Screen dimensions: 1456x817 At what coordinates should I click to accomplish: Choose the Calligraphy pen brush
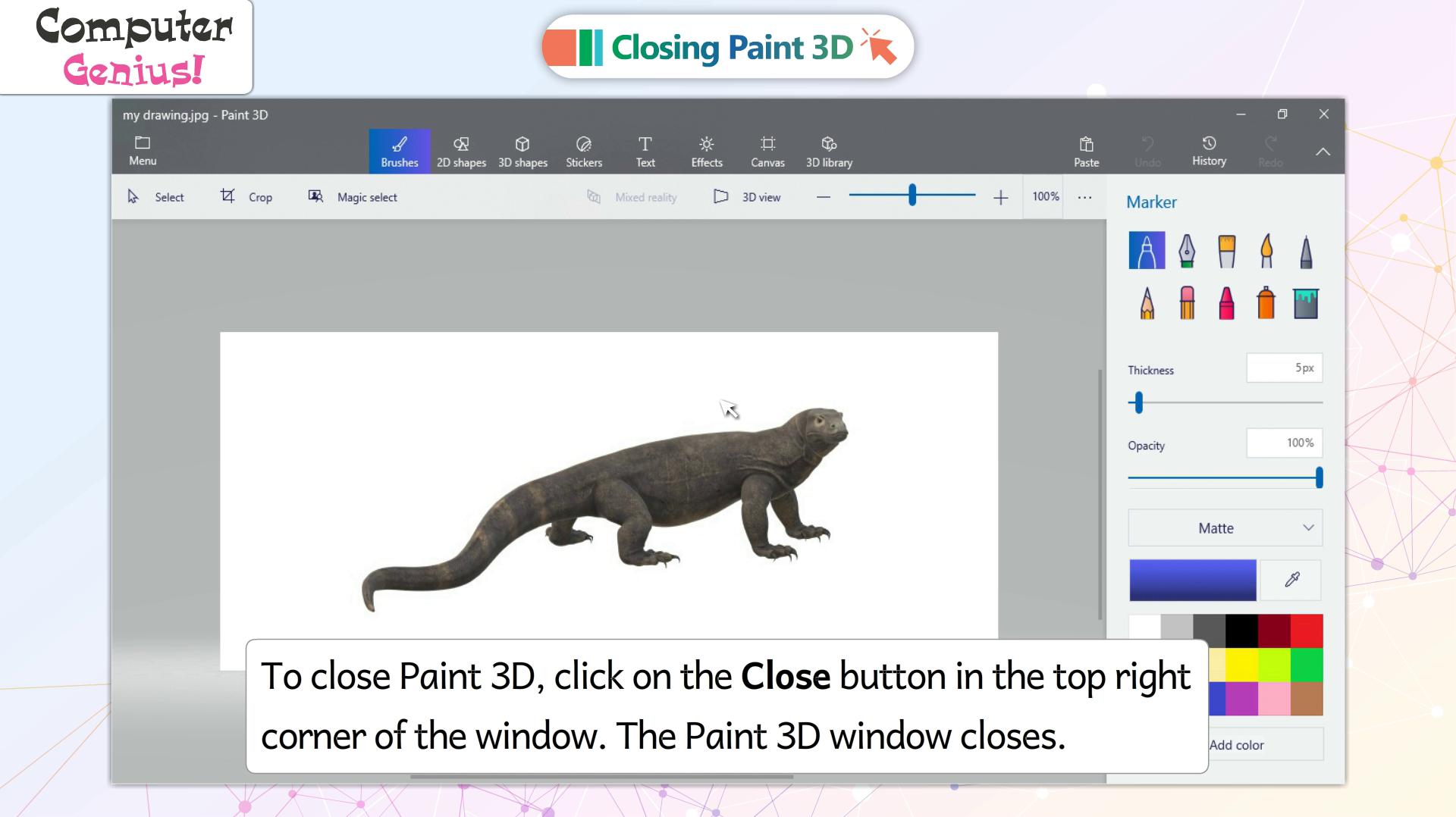tap(1187, 251)
